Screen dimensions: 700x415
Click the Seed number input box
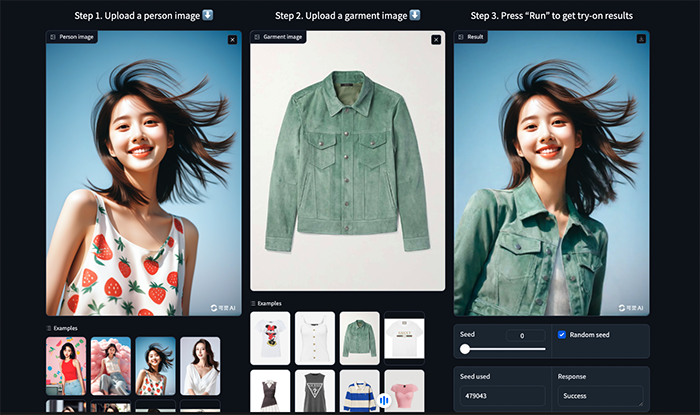(525, 335)
